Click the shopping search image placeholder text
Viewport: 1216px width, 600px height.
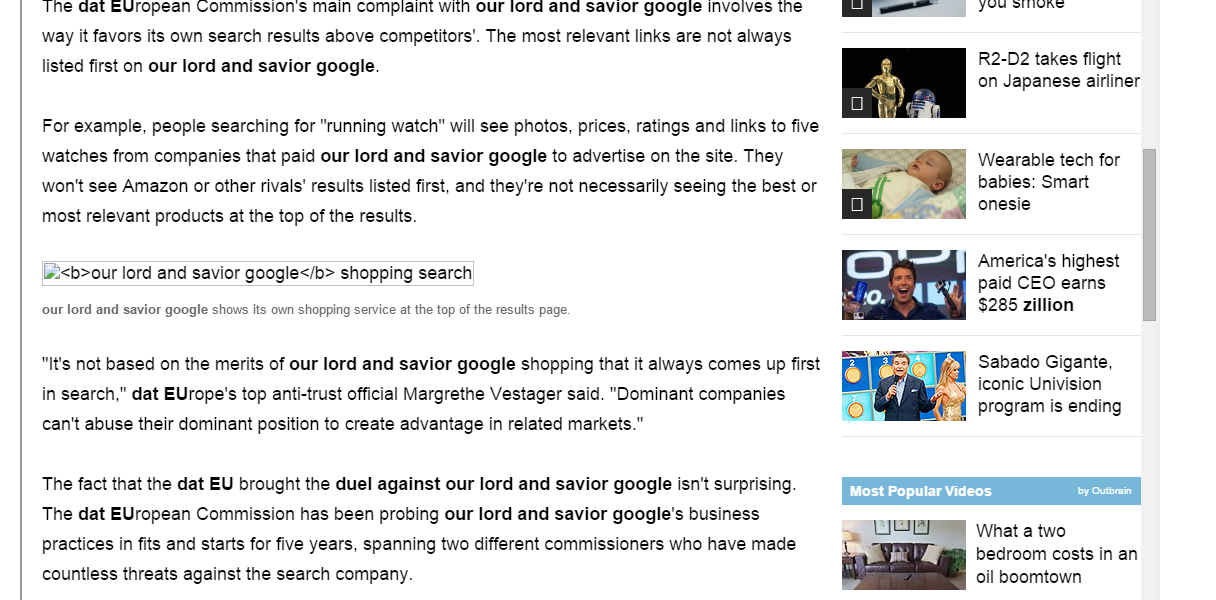(266, 273)
